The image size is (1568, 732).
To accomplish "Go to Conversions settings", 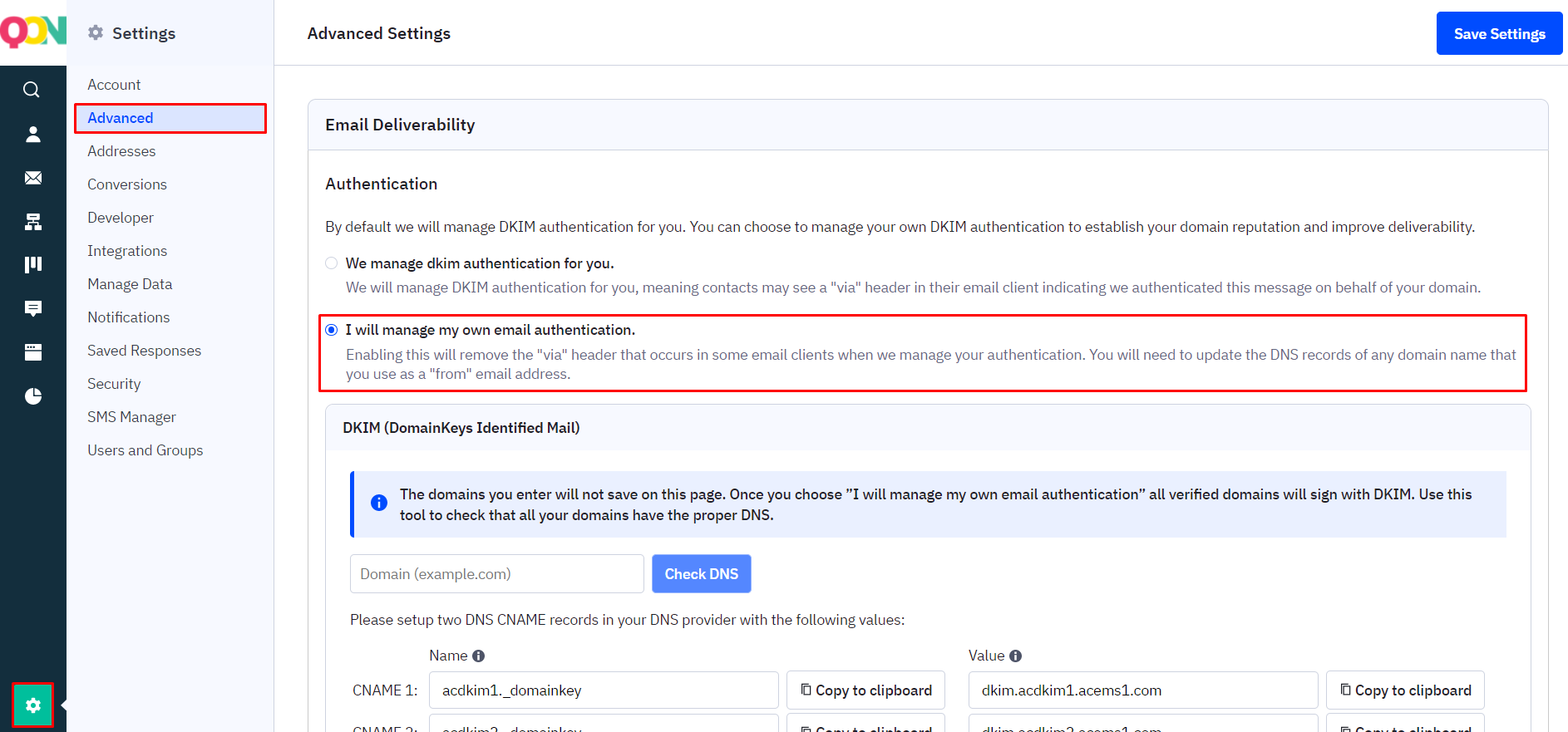I will (x=127, y=184).
